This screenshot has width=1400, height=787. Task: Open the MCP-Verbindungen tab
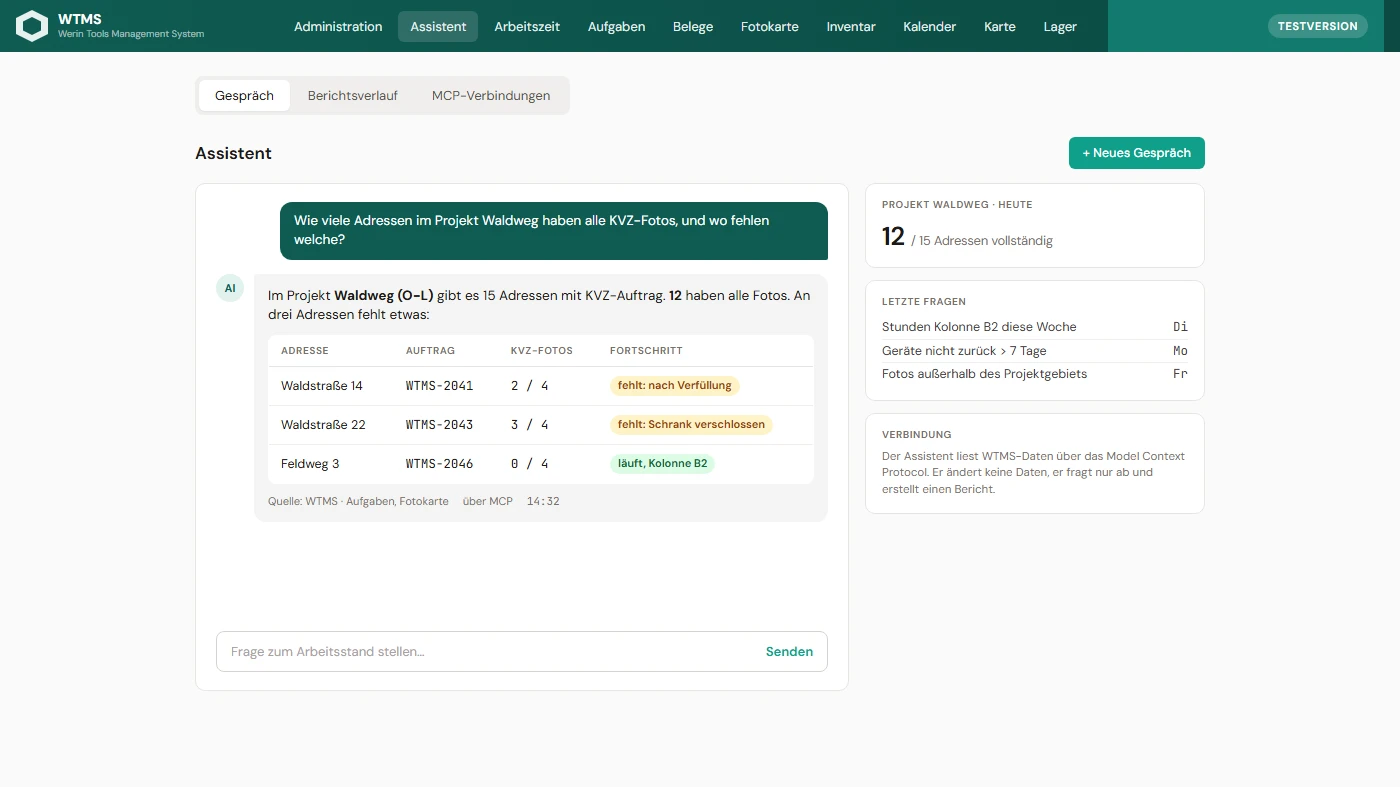pyautogui.click(x=491, y=96)
